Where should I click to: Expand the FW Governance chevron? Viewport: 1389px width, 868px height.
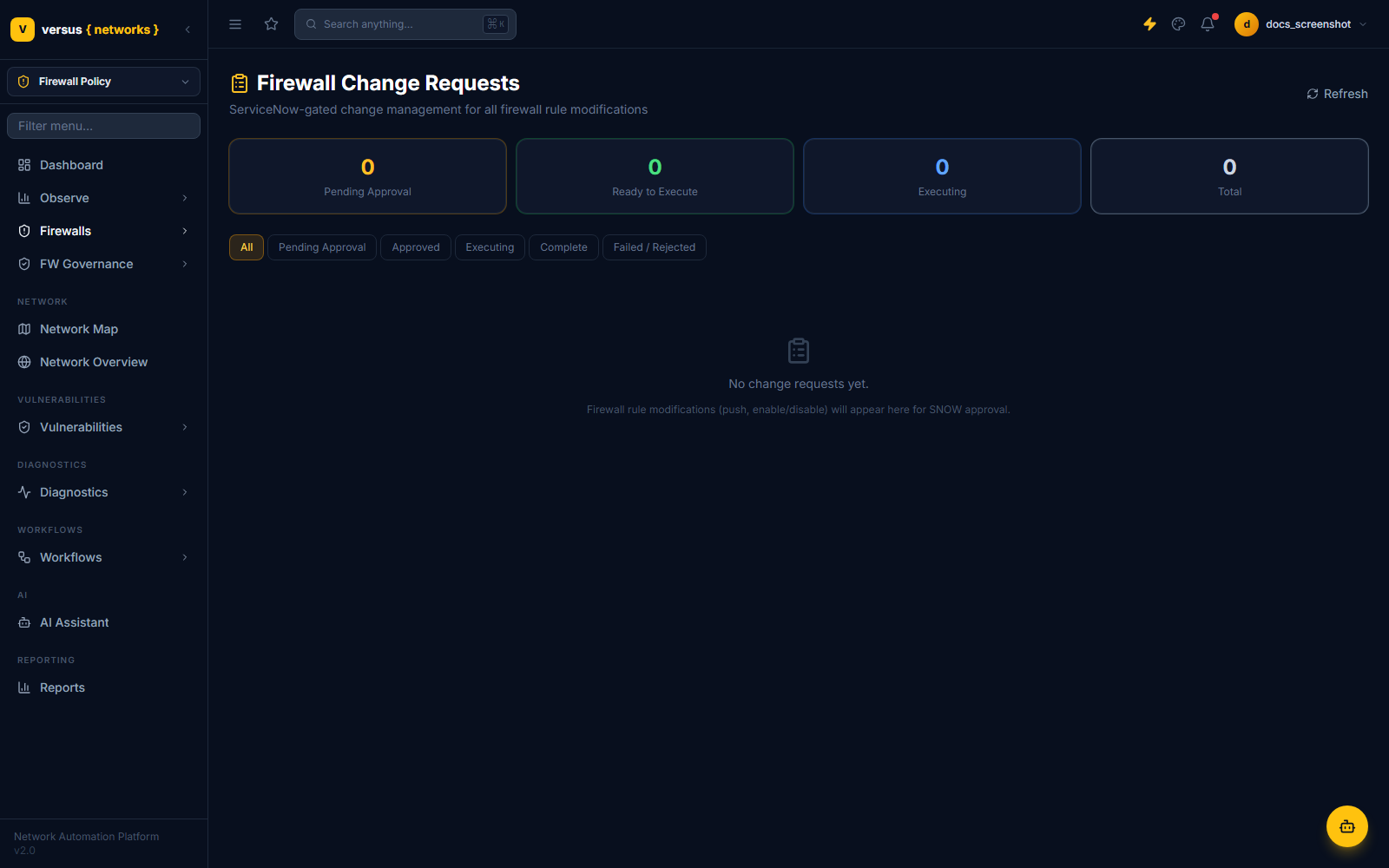tap(185, 264)
